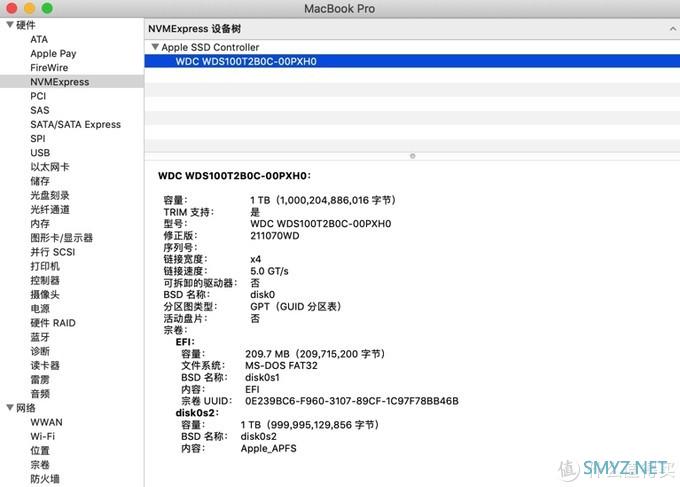Open 光纤通道 in the sidebar
Screen dimensions: 680x487
pos(49,209)
